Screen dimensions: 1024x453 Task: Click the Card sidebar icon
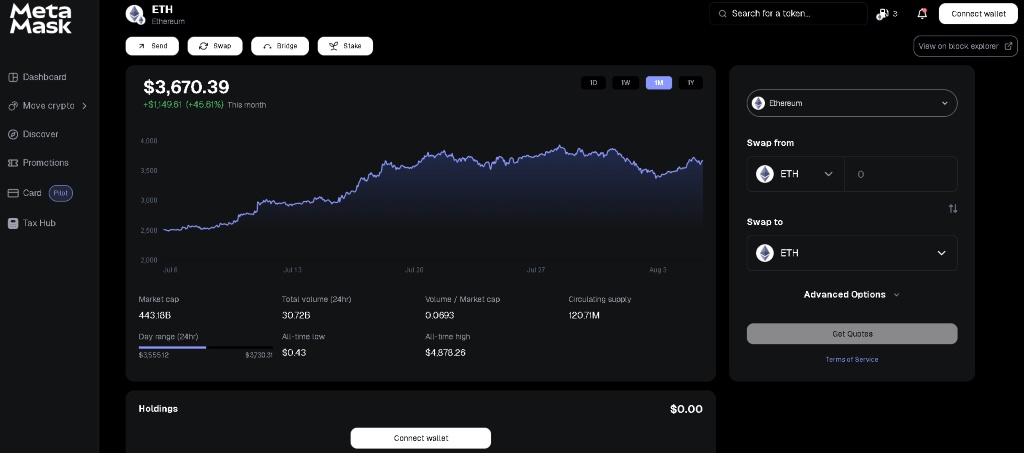click(x=13, y=193)
